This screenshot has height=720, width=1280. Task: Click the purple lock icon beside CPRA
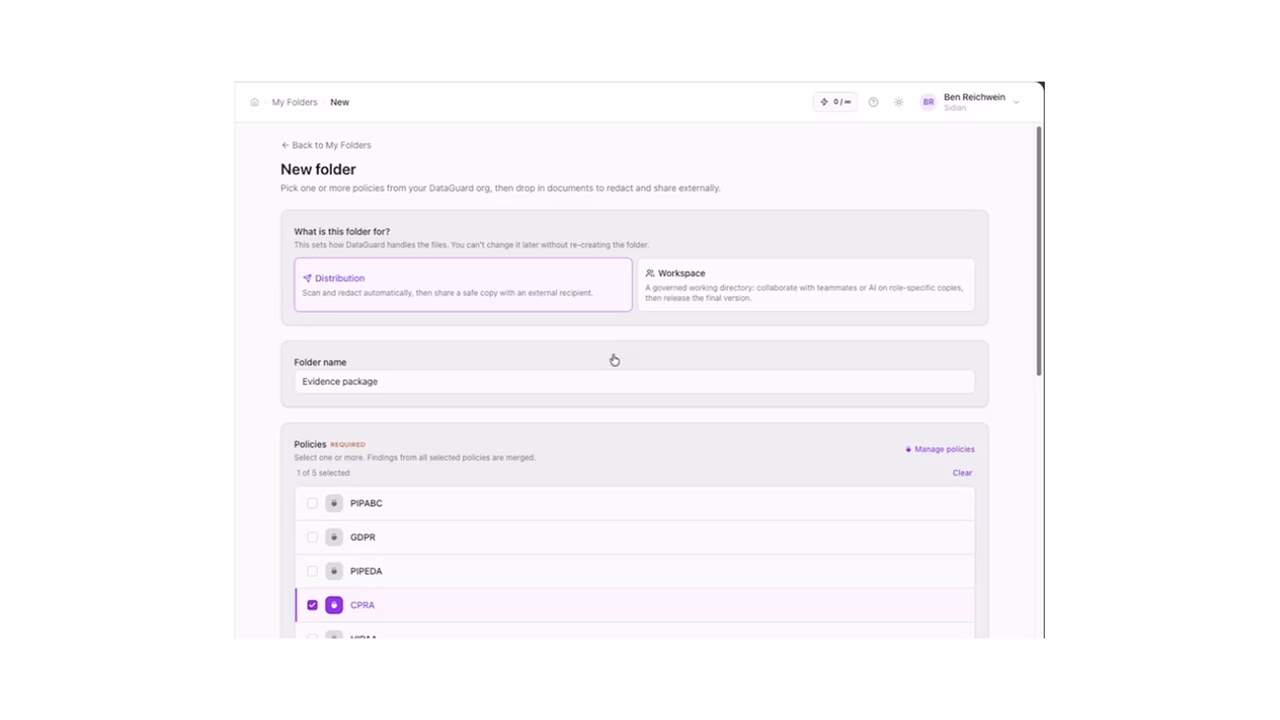[x=334, y=605]
